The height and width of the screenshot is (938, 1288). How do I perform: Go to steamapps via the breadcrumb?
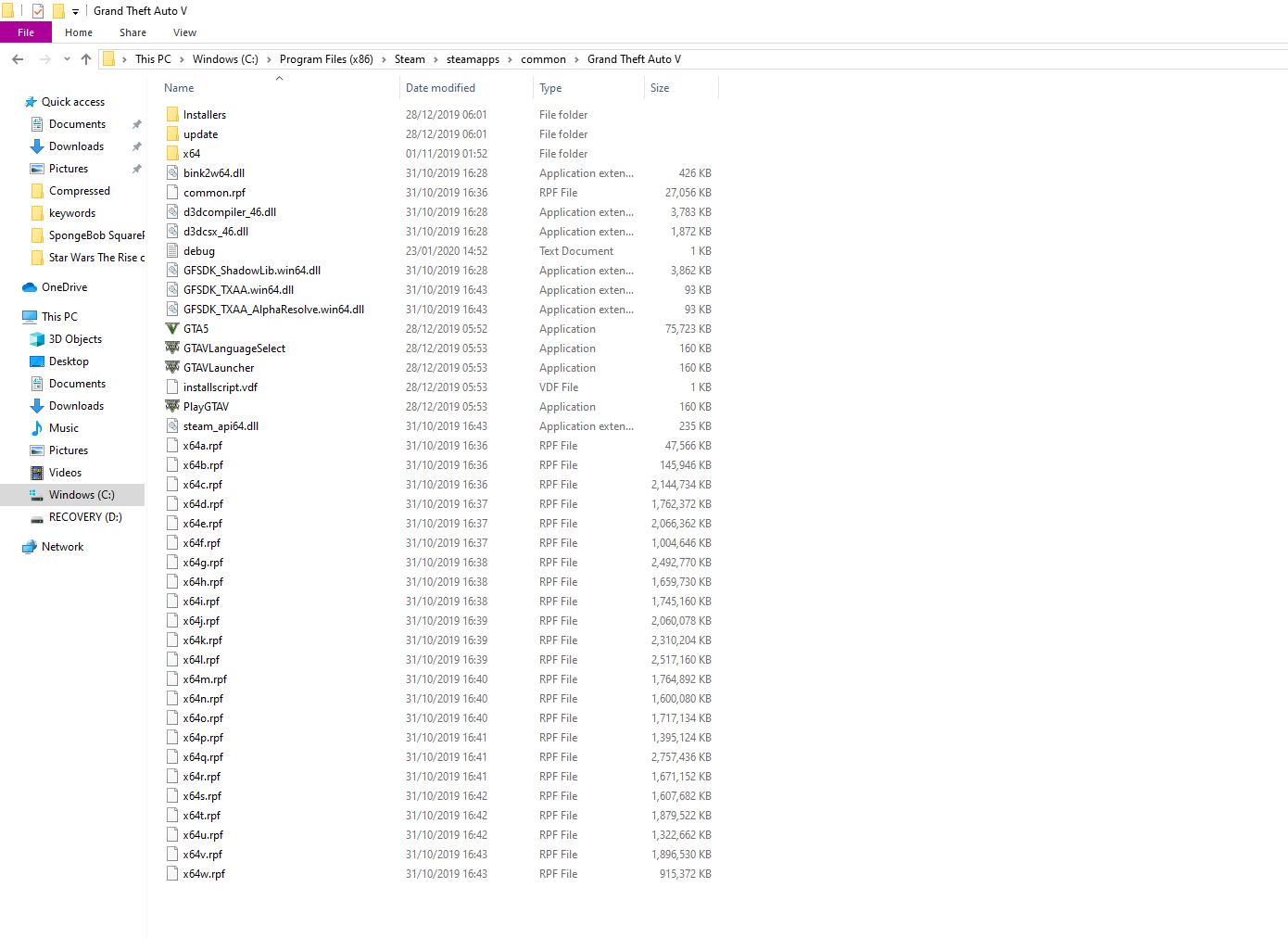point(473,58)
